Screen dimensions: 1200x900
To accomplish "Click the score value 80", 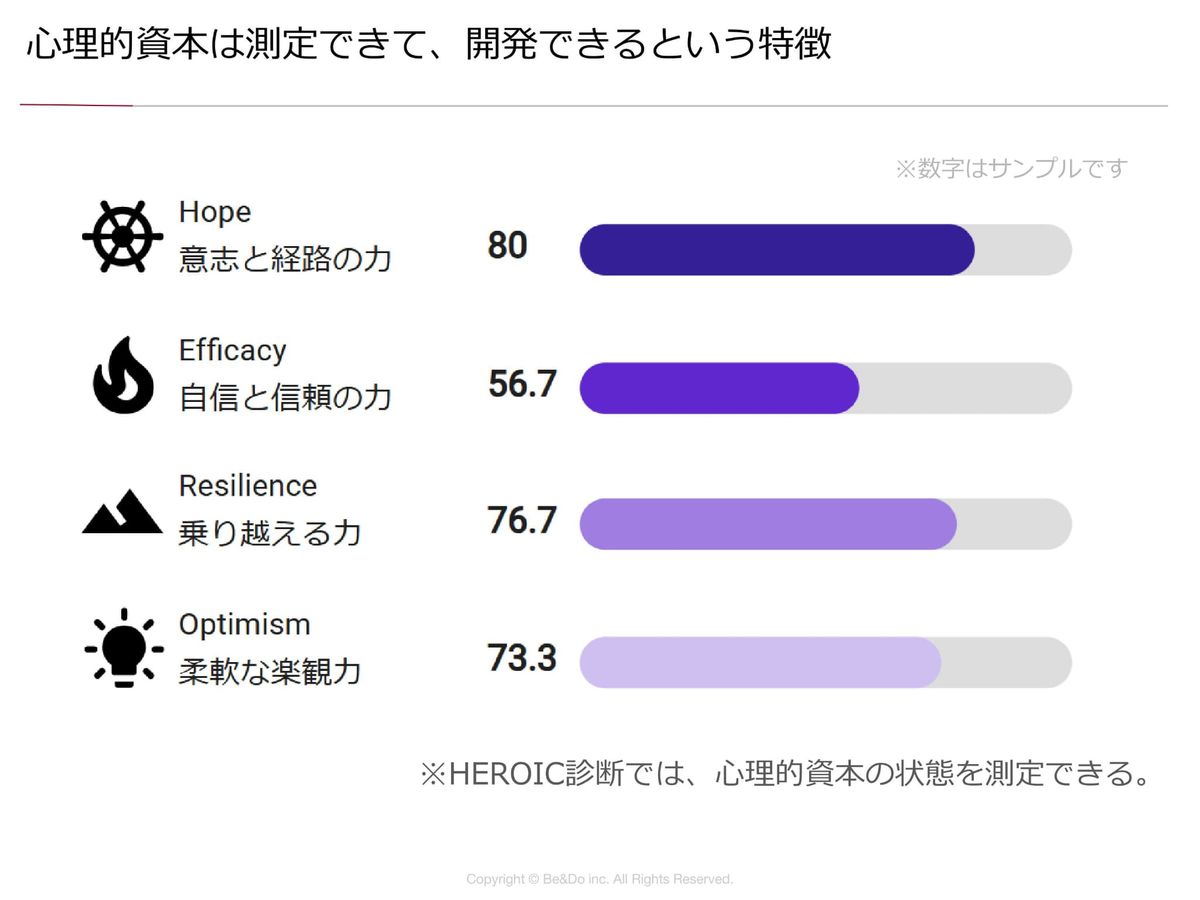I will coord(508,245).
